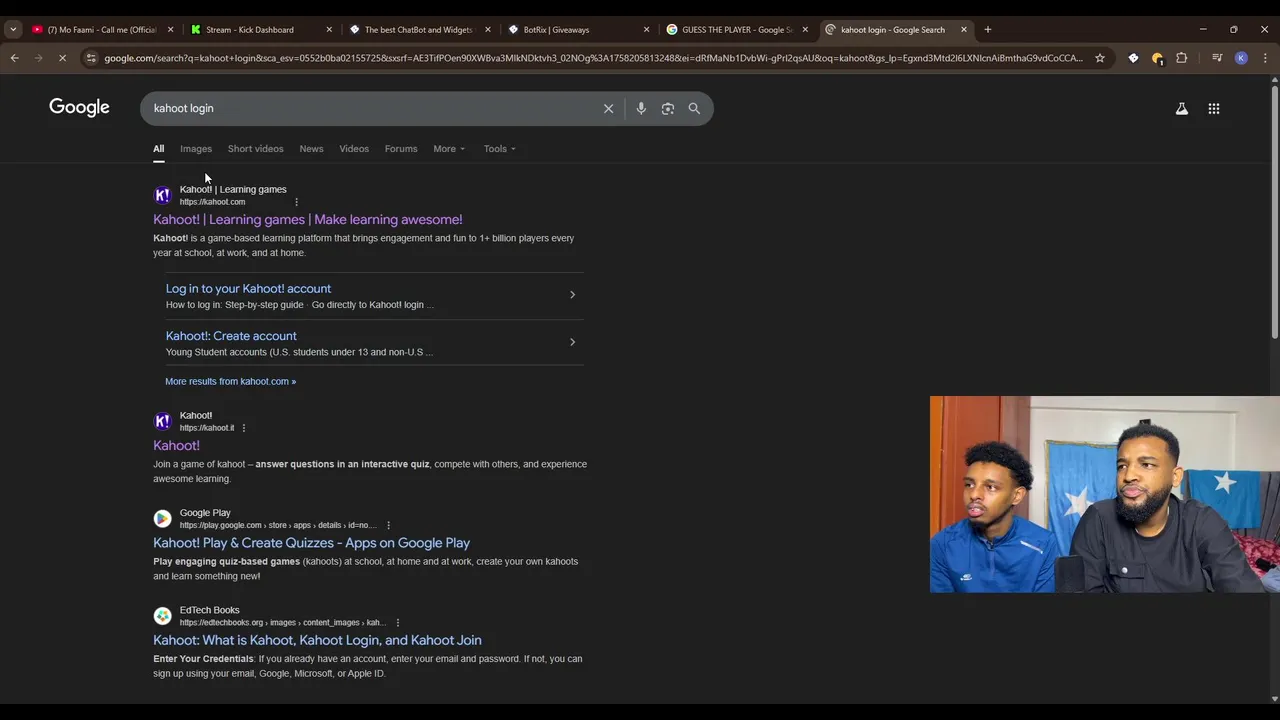Clear the search box with X icon
Viewport: 1280px width, 720px height.
(608, 108)
